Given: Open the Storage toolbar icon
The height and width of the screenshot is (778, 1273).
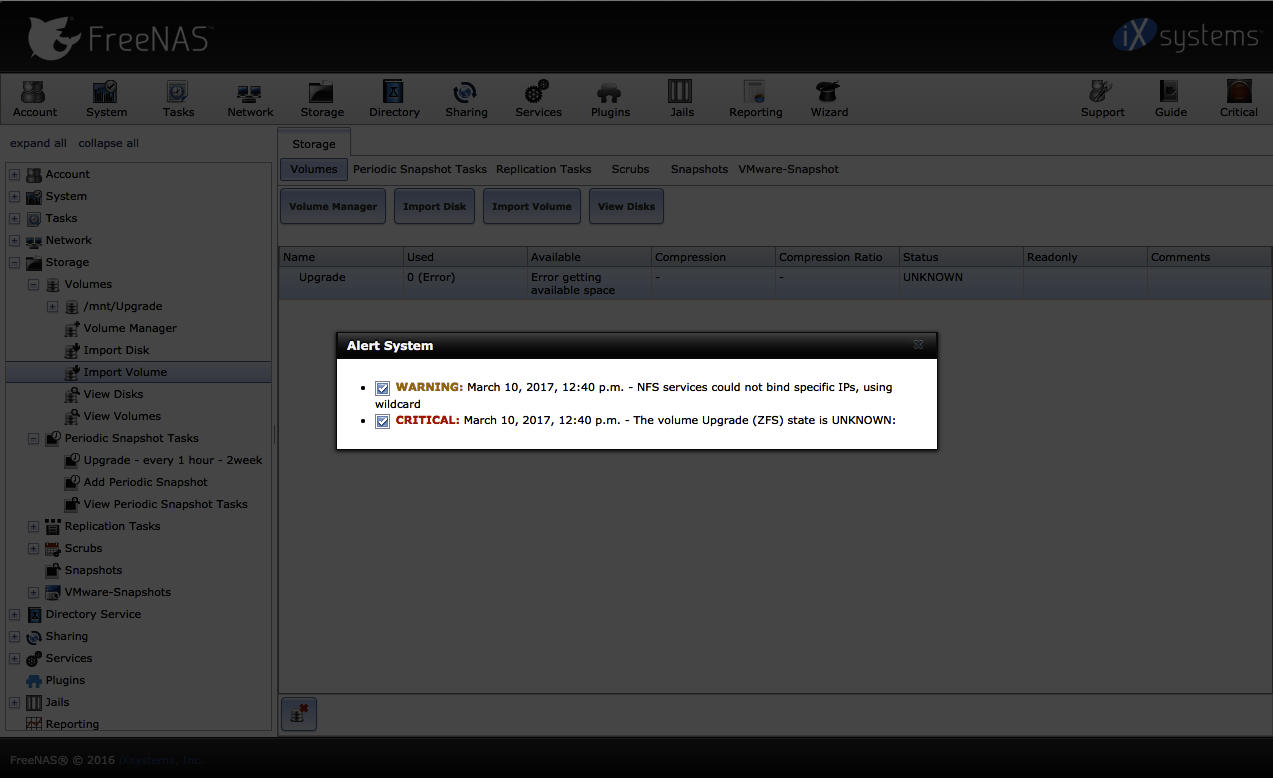Looking at the screenshot, I should pos(322,99).
